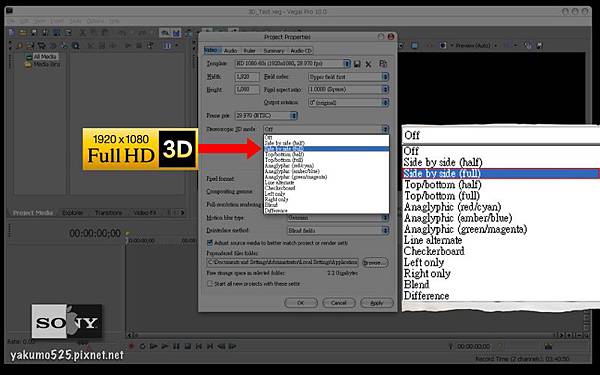Click the Capture Video icon in Project Media
Screen dimensions: 600x375
click(41, 46)
